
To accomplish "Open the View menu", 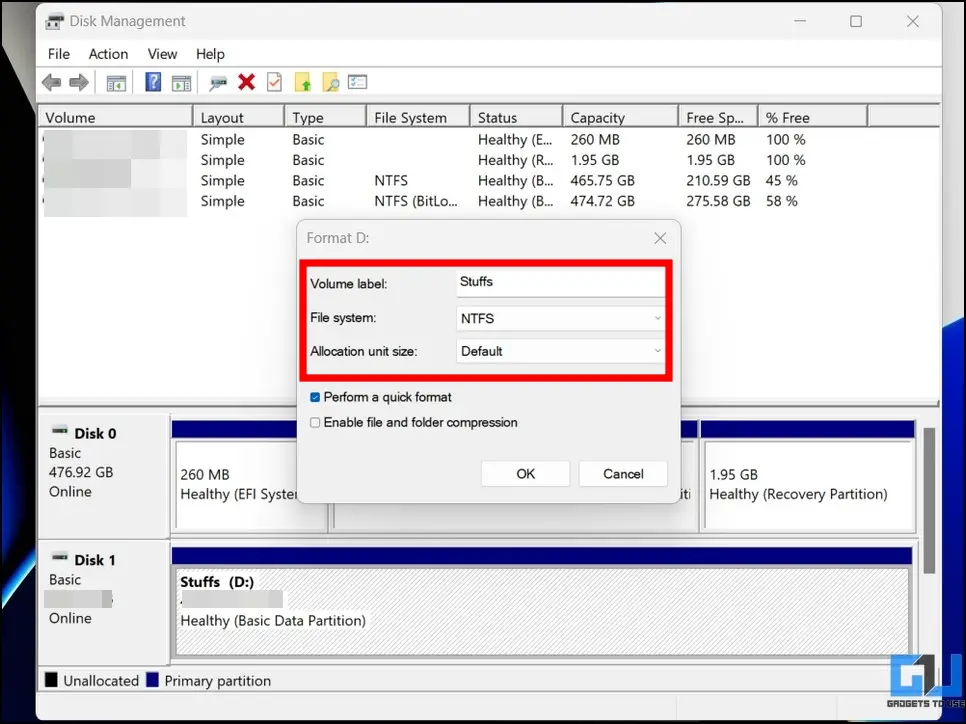I will [x=162, y=54].
